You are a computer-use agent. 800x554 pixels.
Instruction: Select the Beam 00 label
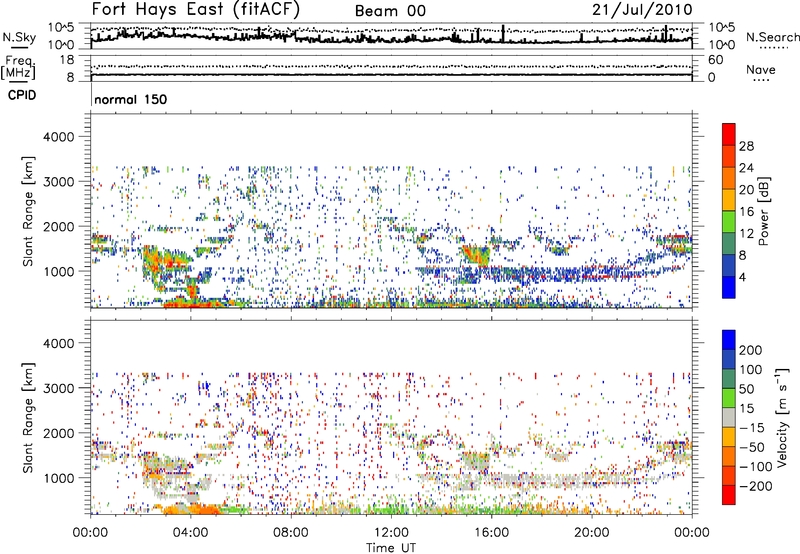[x=390, y=11]
